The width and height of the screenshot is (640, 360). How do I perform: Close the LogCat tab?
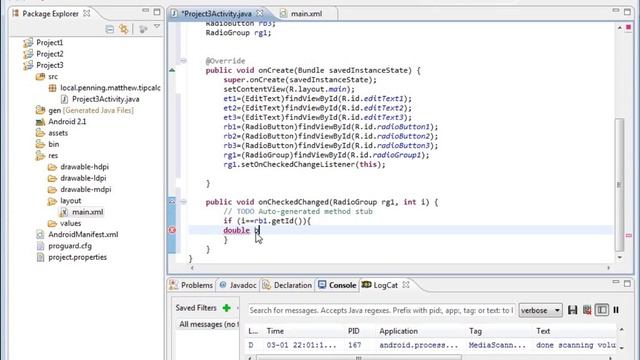coord(406,285)
